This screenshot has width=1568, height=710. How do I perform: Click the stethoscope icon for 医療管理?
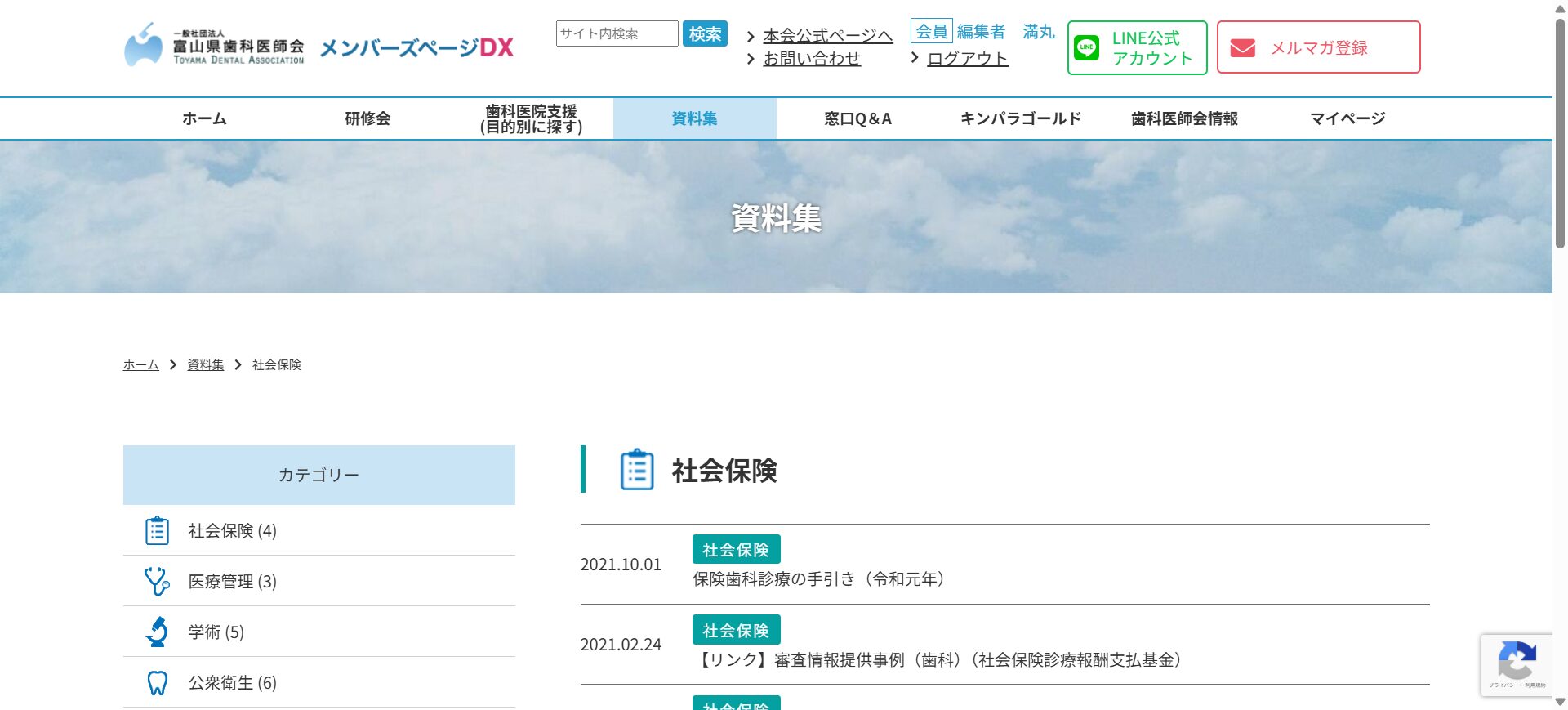click(157, 582)
